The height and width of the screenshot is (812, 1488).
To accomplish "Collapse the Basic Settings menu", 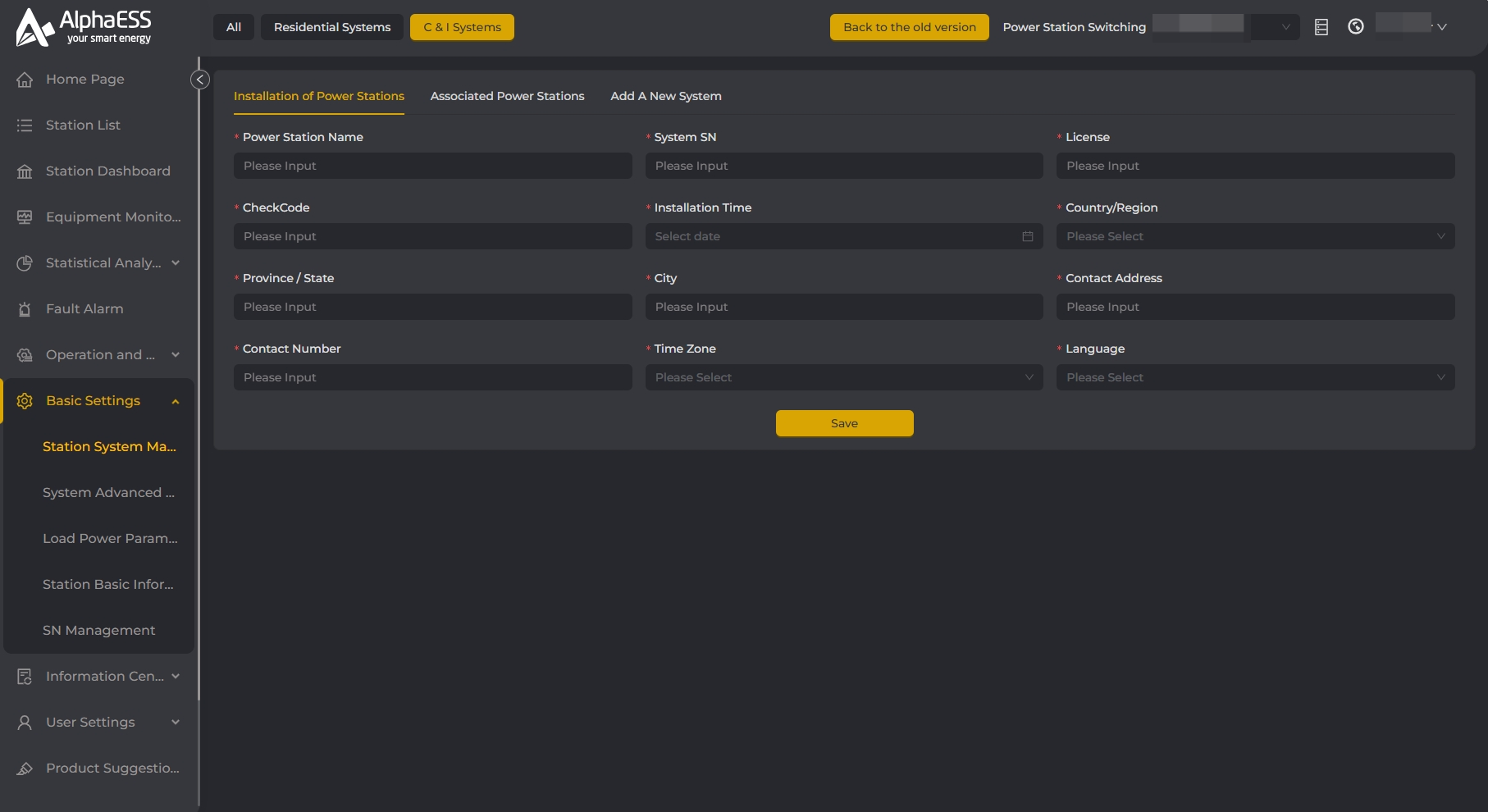I will pos(176,401).
